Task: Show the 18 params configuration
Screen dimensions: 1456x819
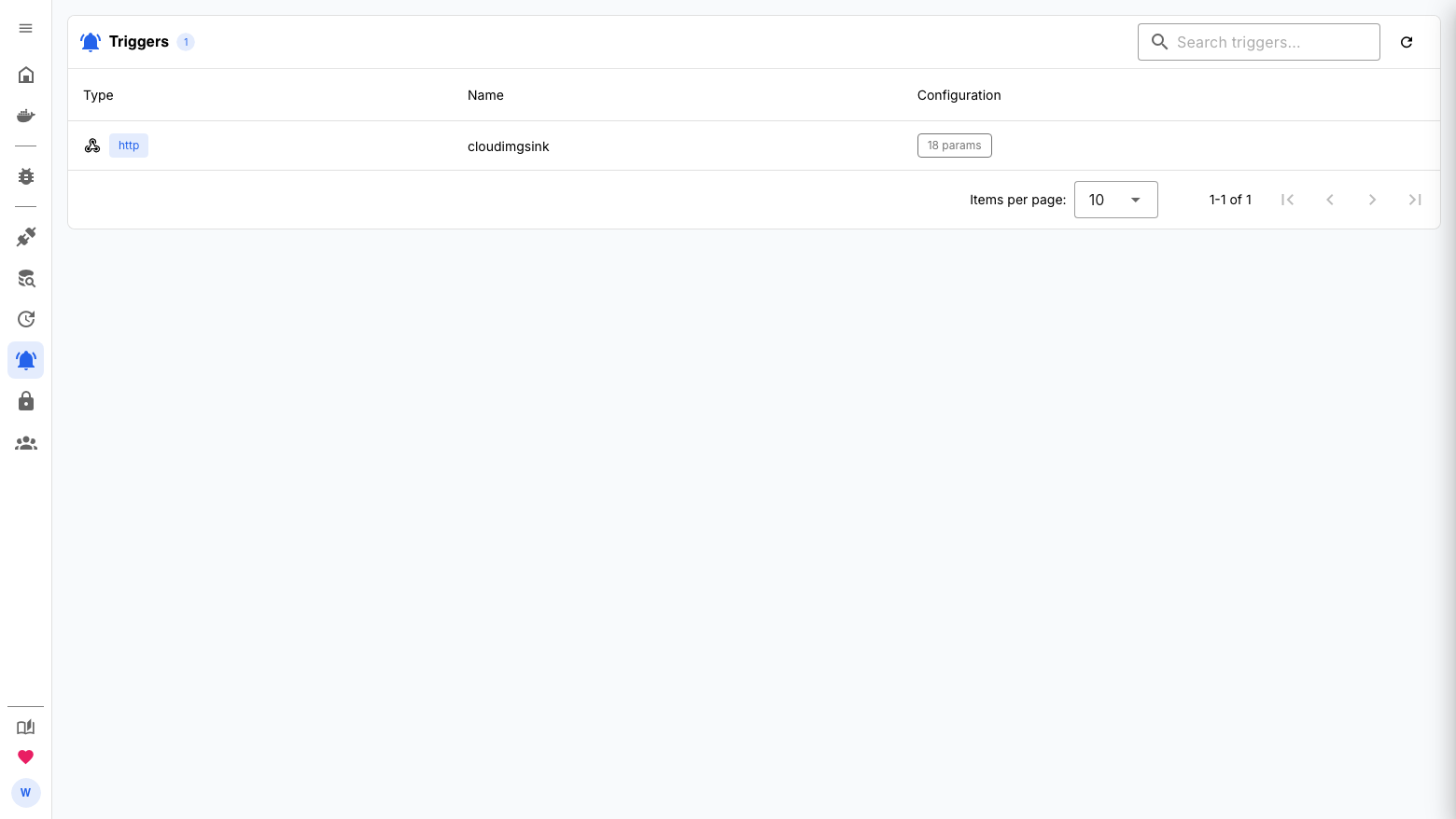Action: click(x=955, y=146)
